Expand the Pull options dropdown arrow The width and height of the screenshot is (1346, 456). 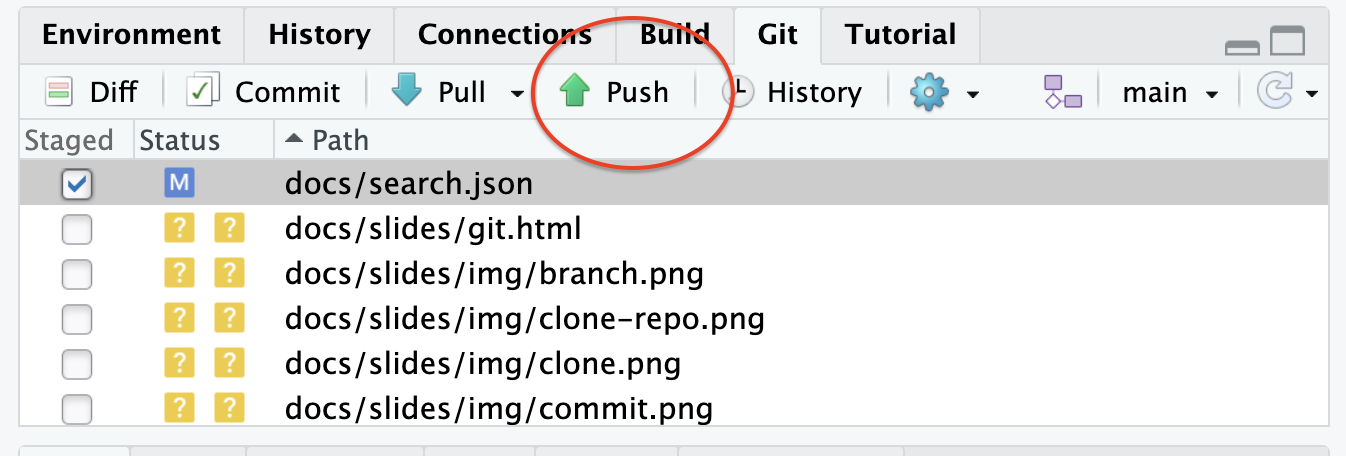tap(516, 94)
